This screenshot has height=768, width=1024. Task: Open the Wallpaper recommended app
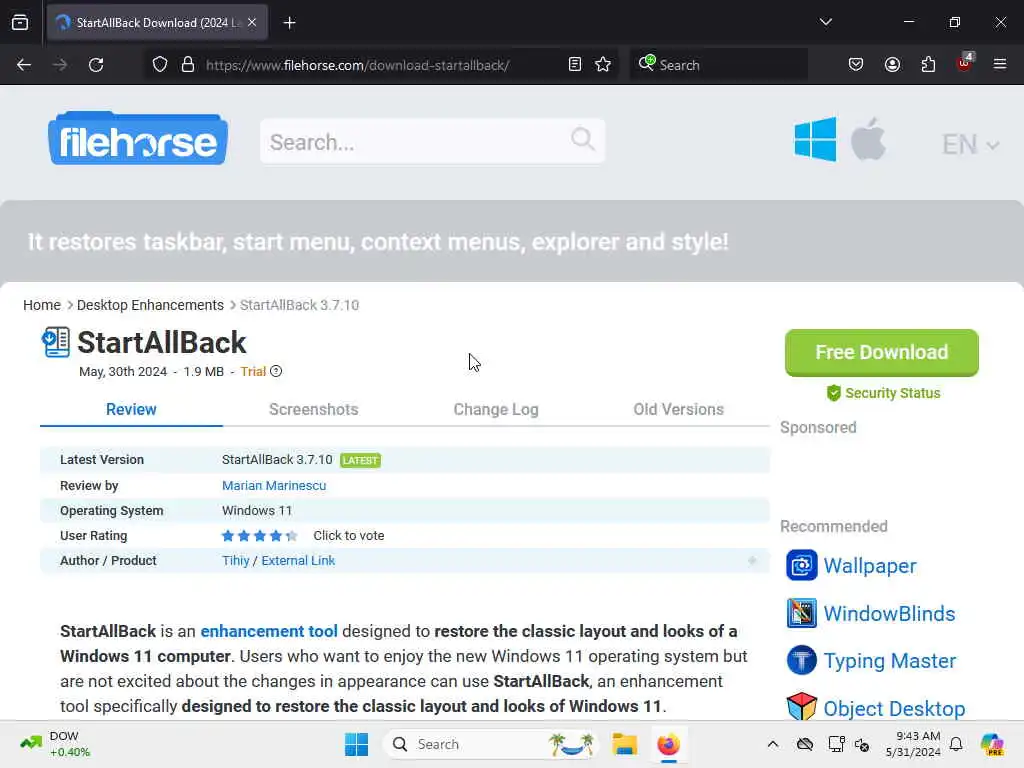click(870, 566)
